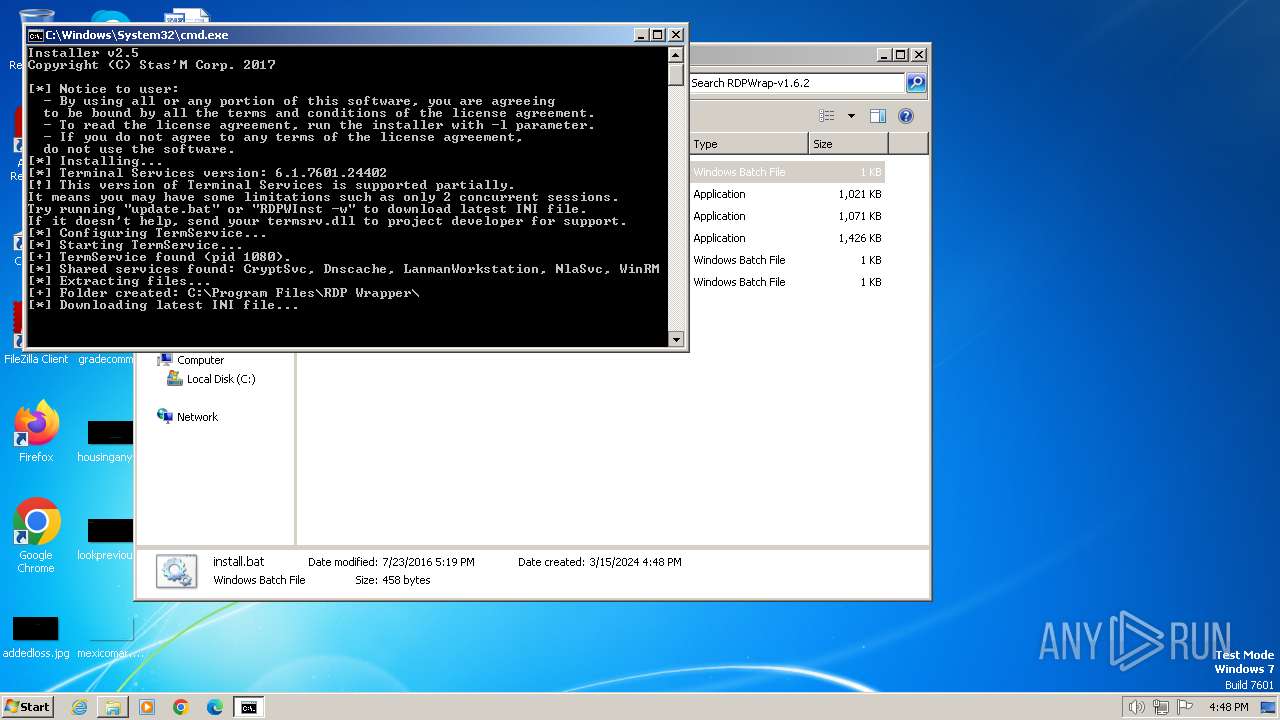Viewport: 1280px width, 720px height.
Task: Switch to the cmd taskbar button
Action: pyautogui.click(x=248, y=707)
